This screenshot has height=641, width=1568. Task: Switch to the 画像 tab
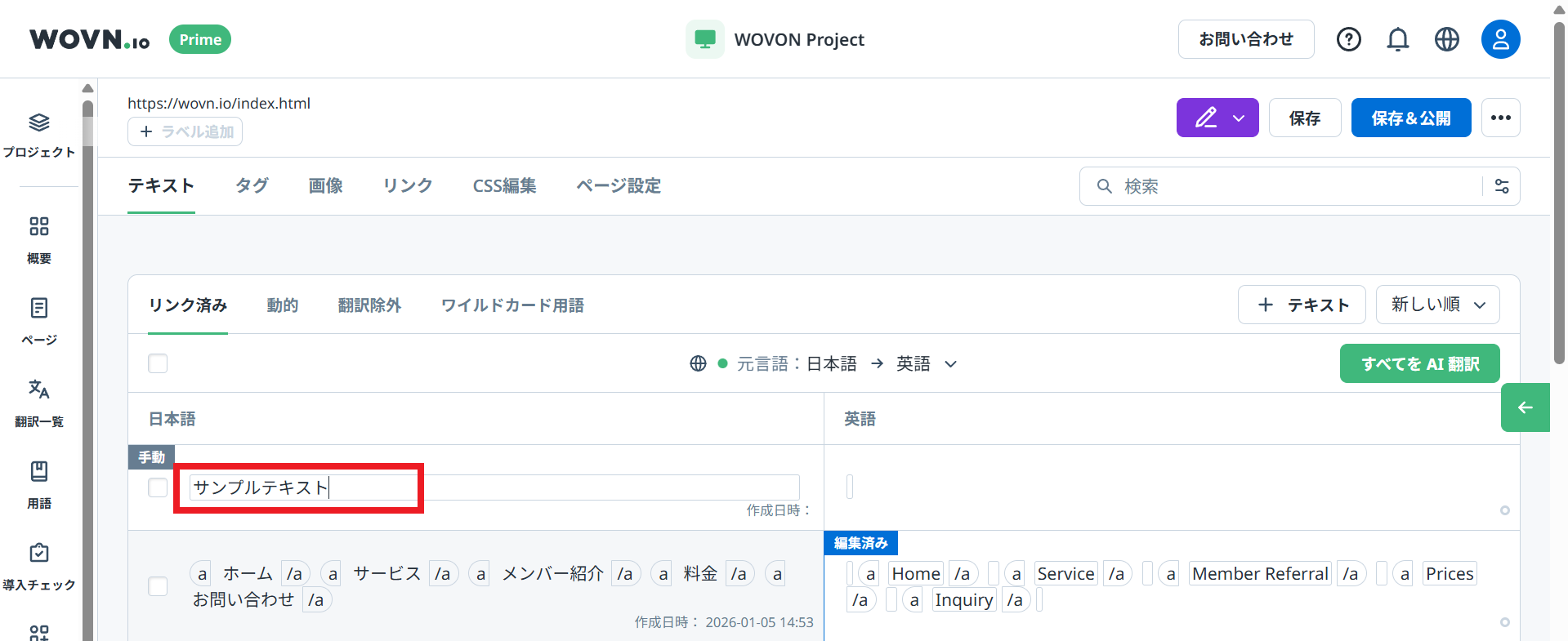pyautogui.click(x=325, y=186)
